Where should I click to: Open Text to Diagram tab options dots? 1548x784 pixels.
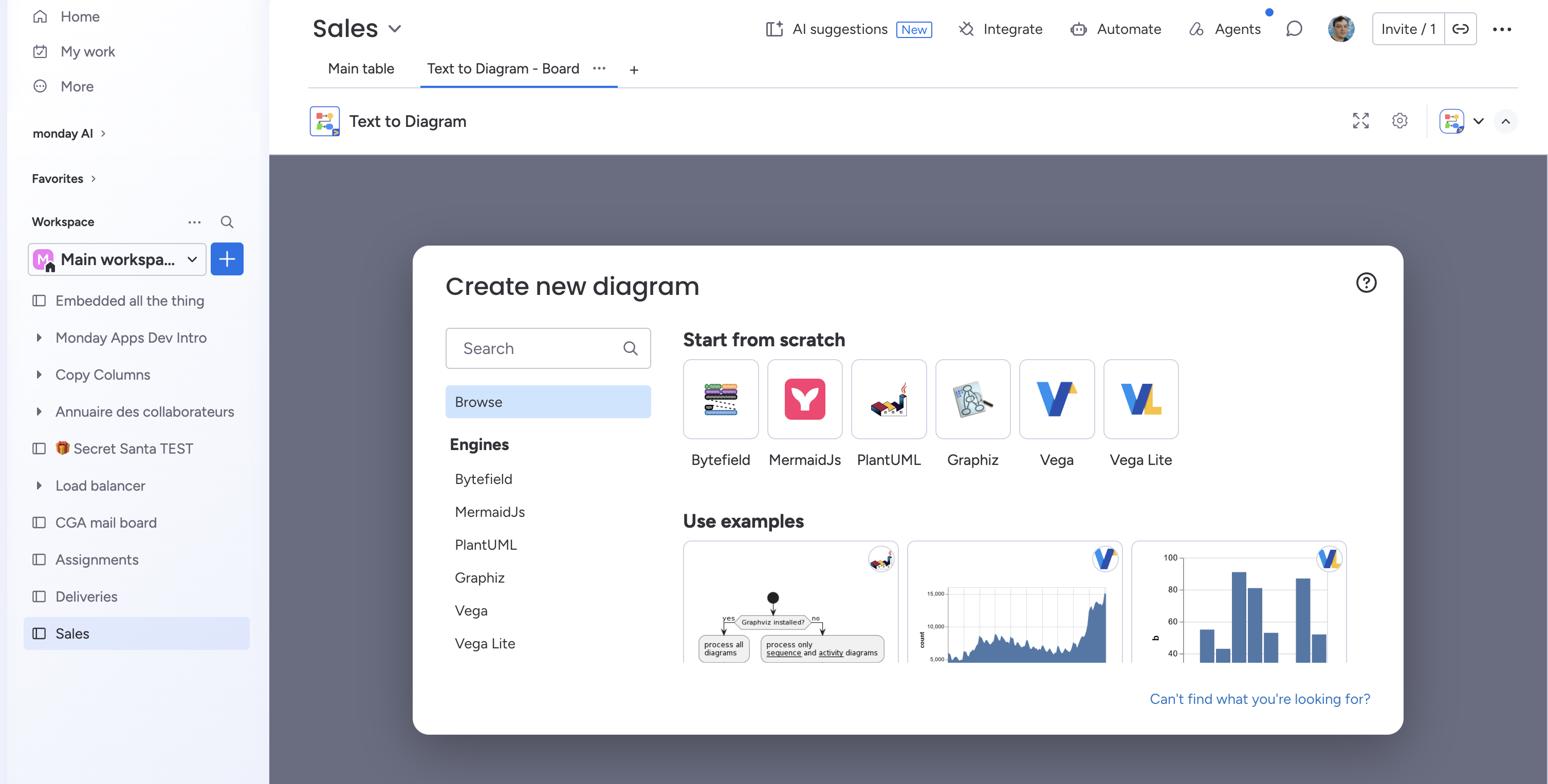point(599,68)
